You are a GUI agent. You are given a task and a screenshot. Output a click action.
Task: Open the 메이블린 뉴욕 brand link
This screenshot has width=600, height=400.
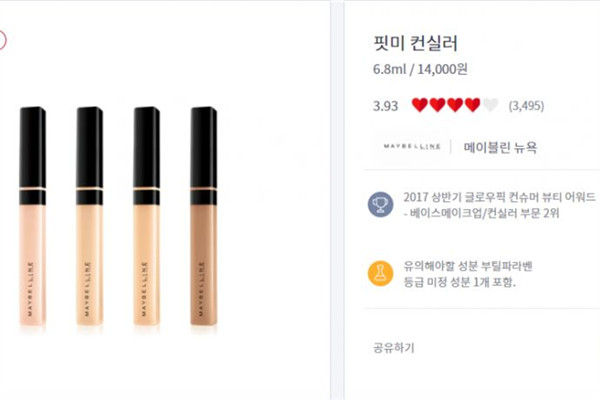pos(500,147)
